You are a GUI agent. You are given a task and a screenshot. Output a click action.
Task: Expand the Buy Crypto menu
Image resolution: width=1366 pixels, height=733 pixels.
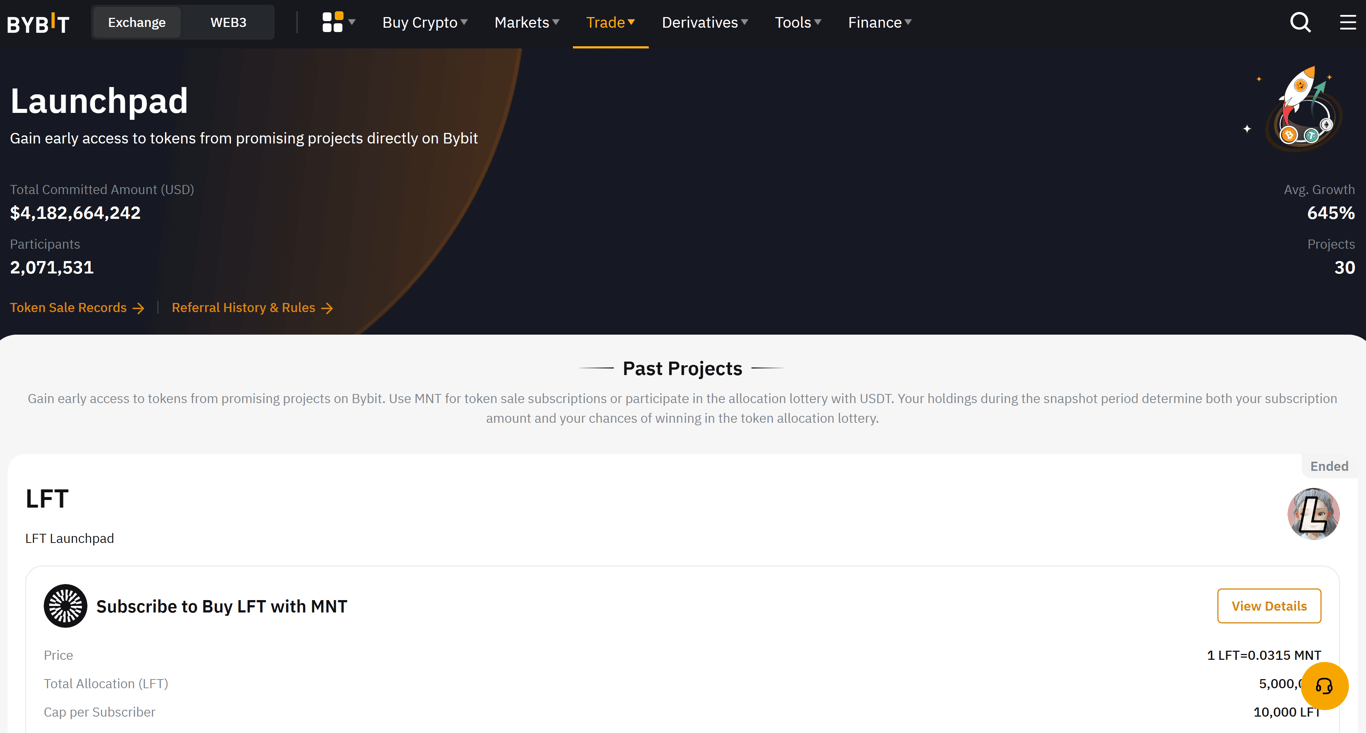[x=425, y=22]
